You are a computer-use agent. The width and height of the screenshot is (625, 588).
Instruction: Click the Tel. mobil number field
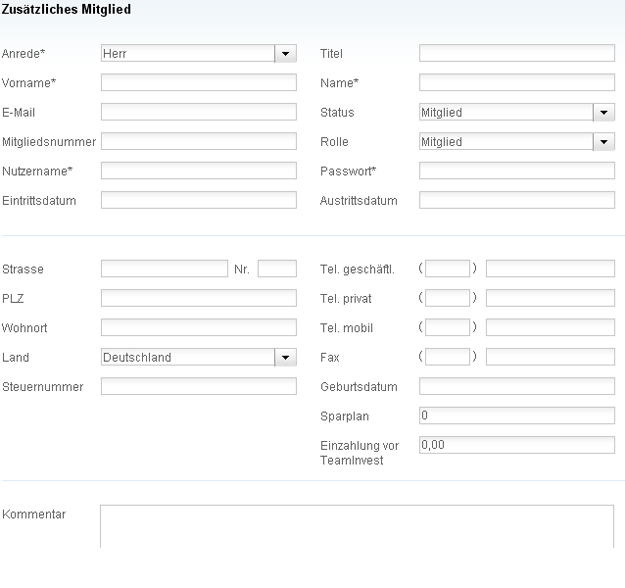pos(550,327)
